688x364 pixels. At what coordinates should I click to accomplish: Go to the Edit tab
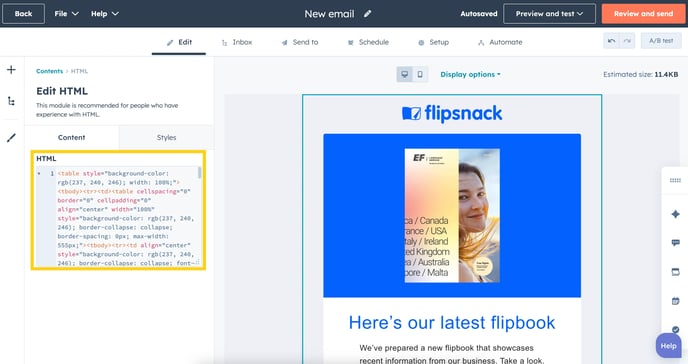coord(179,42)
